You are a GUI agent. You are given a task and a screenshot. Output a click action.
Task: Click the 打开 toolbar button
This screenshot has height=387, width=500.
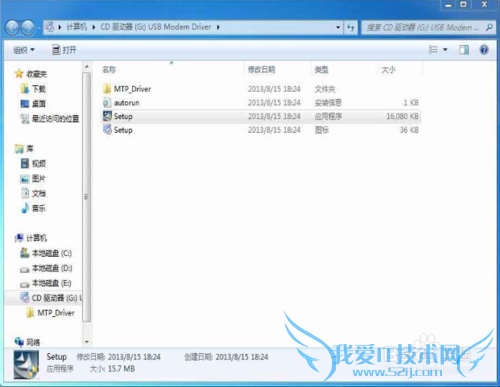64,50
